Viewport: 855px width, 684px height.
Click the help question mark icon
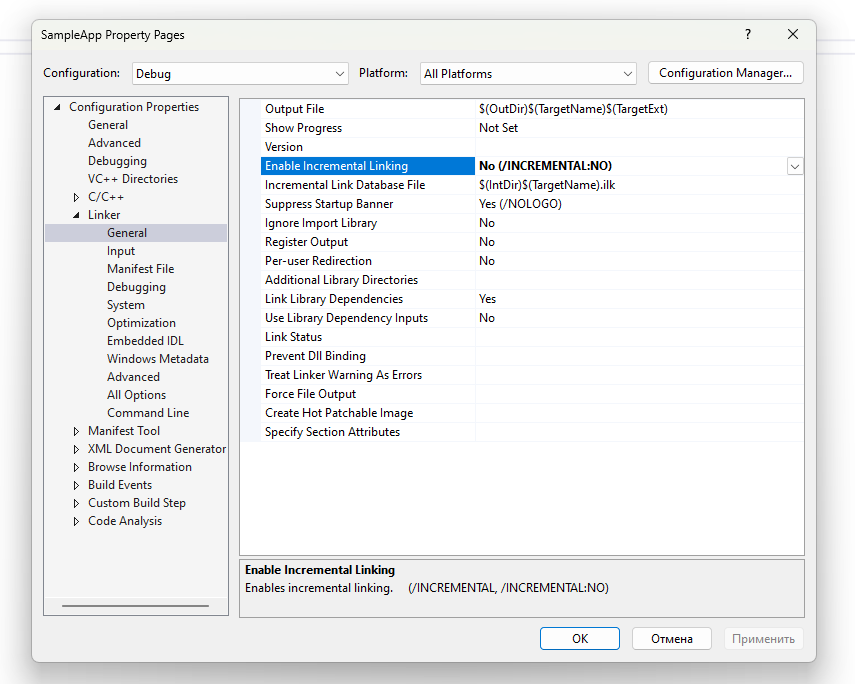tap(747, 34)
